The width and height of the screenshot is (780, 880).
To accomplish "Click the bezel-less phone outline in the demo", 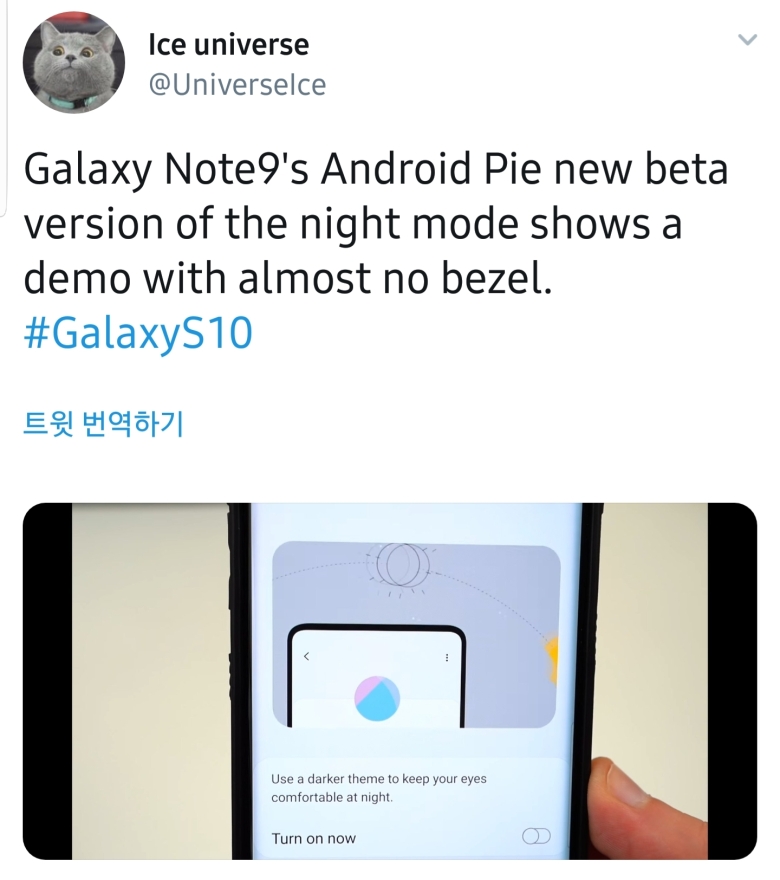I will click(x=377, y=676).
